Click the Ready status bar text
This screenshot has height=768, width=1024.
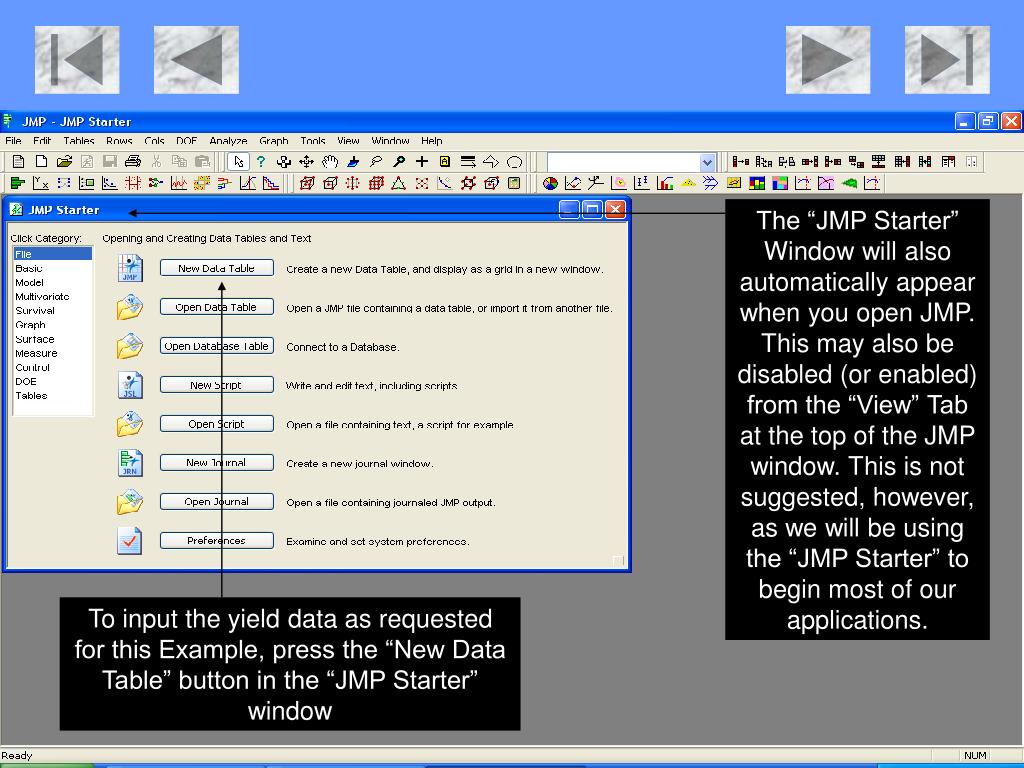(17, 756)
